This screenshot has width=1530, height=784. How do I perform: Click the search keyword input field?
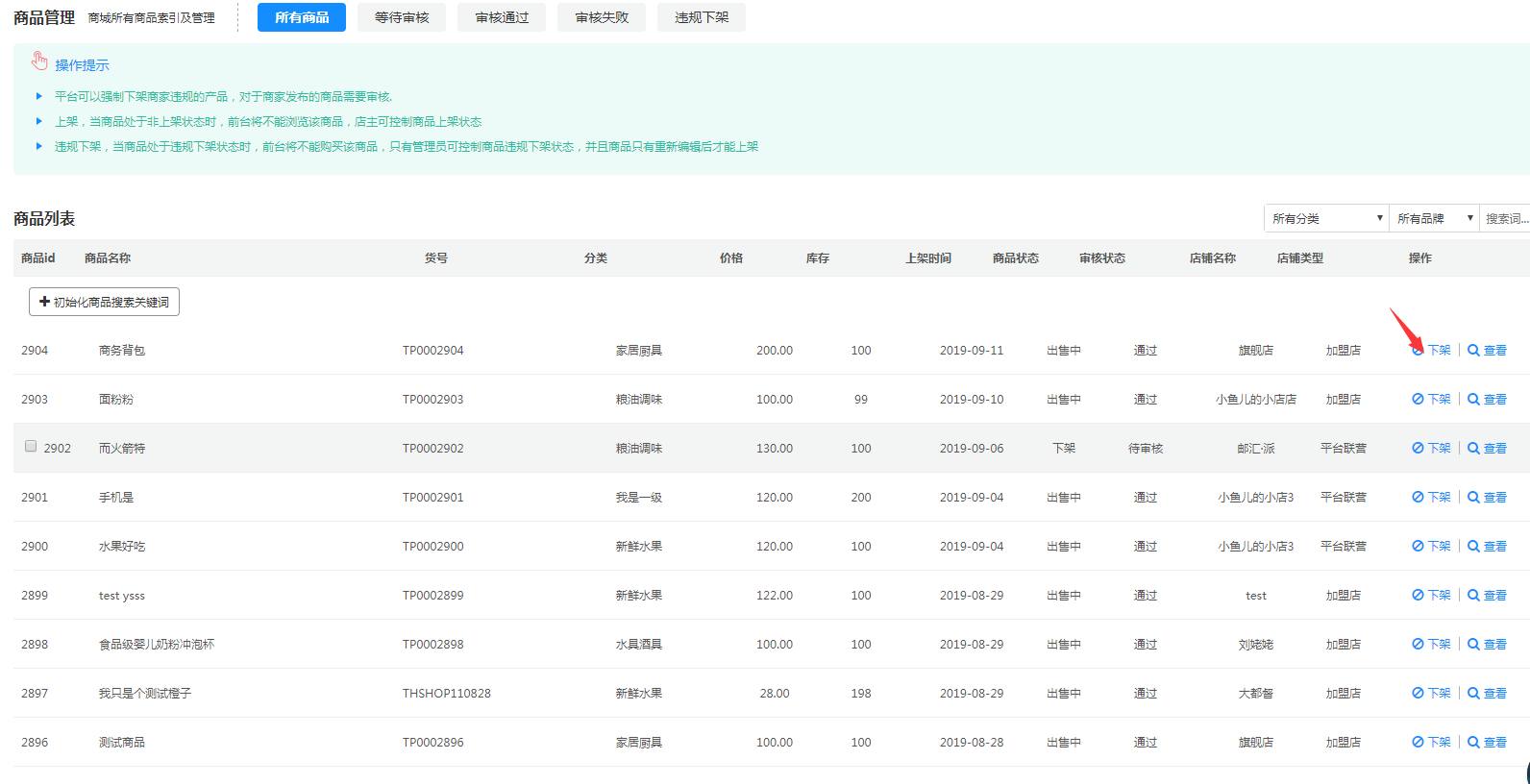click(x=1505, y=218)
